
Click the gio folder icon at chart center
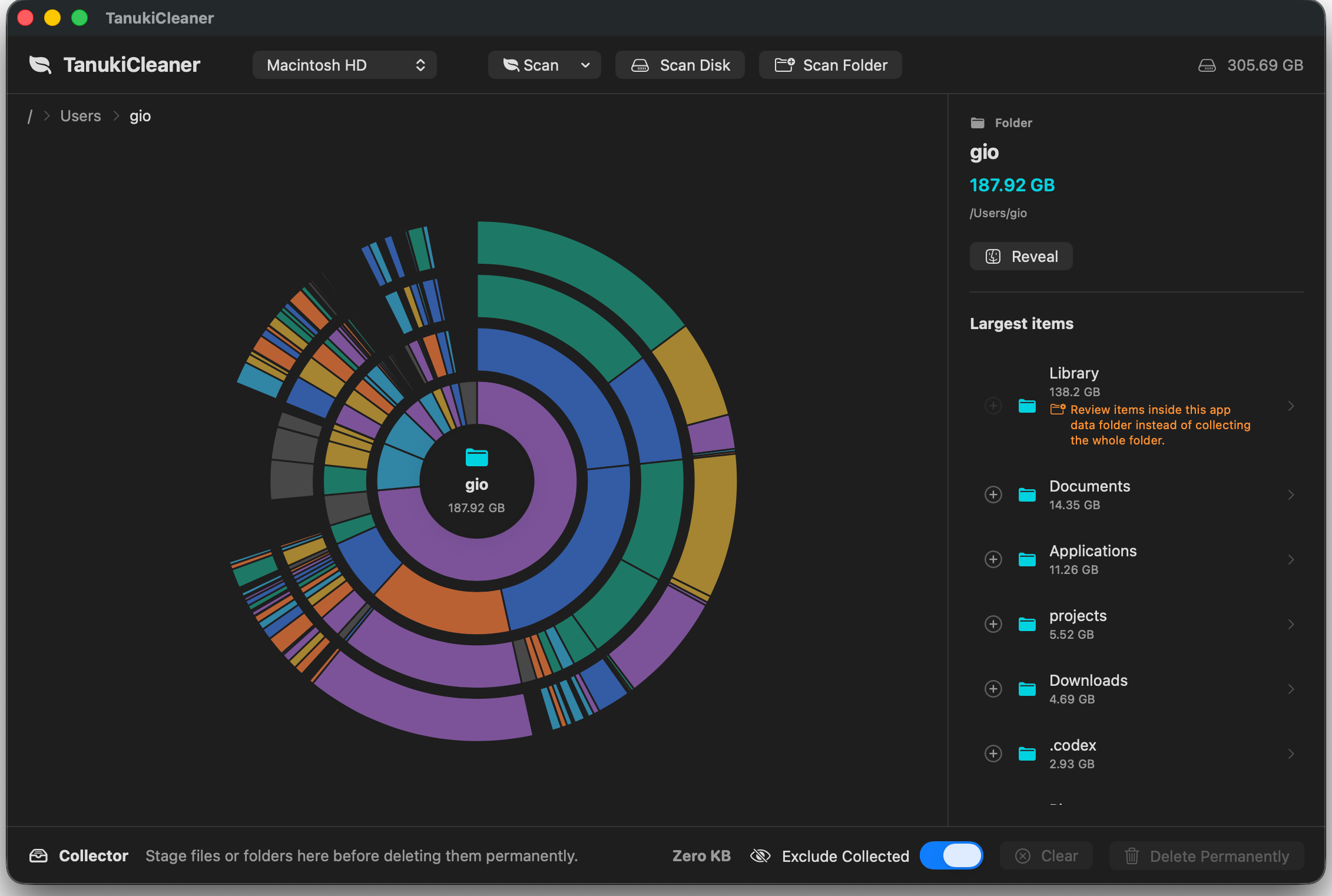(x=477, y=457)
